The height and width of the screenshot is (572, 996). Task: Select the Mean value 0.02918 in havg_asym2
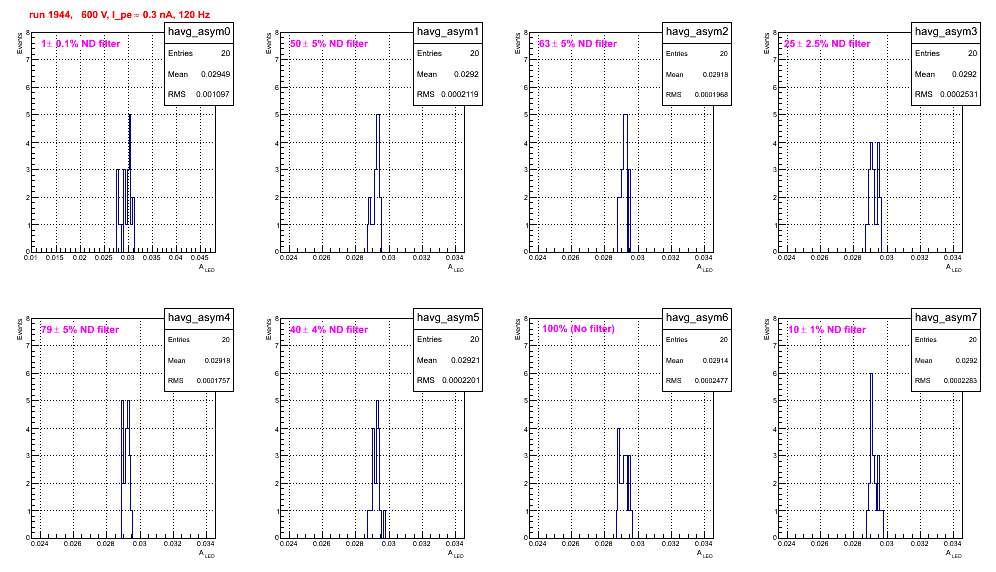[x=715, y=74]
